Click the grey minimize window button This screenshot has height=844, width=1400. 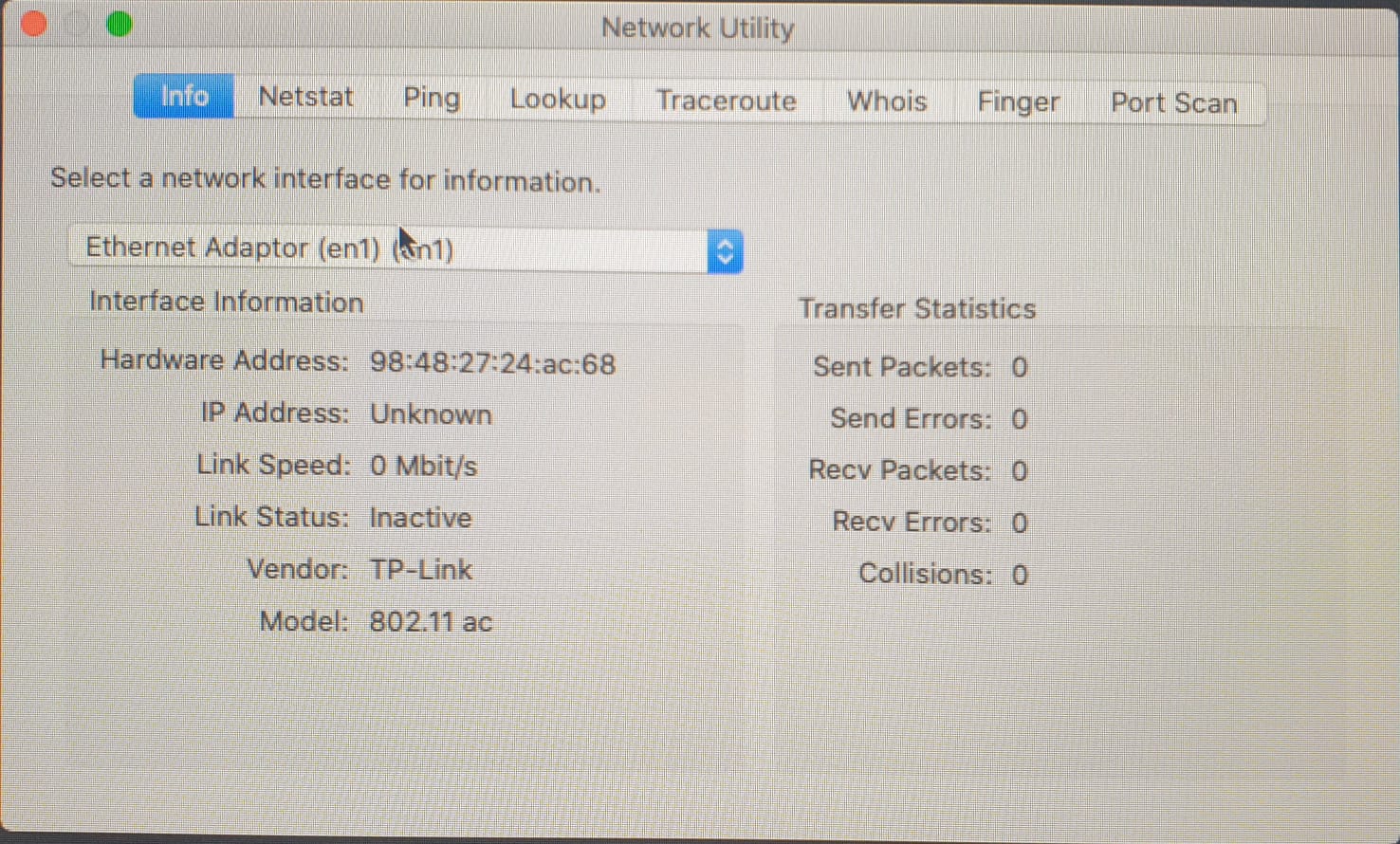[77, 24]
